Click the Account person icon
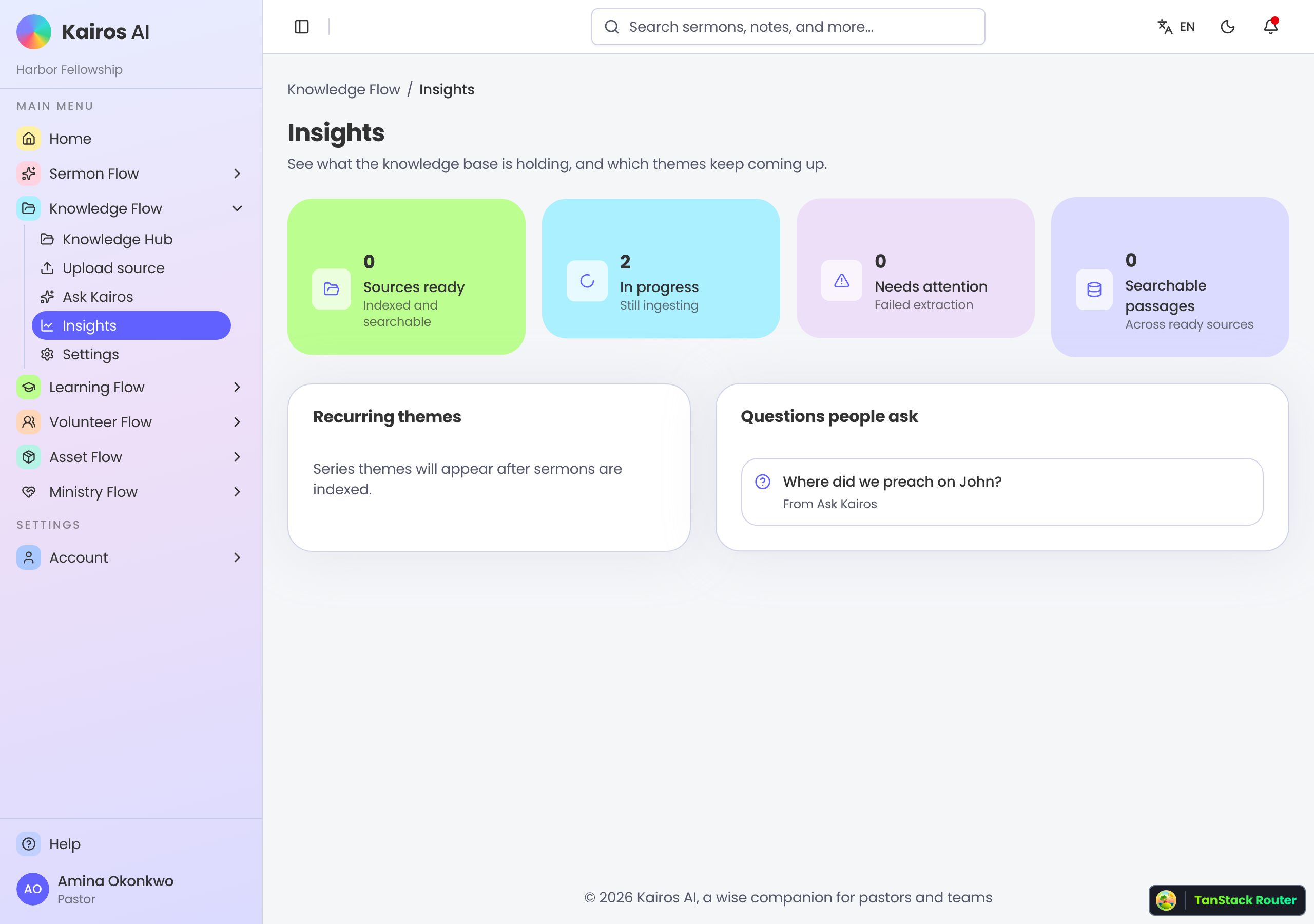 (x=29, y=557)
